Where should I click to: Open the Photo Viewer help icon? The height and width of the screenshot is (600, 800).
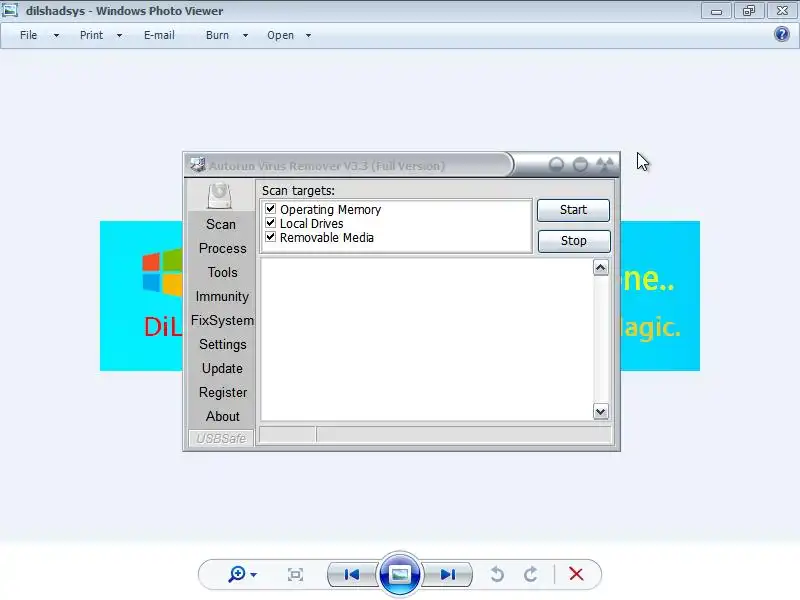tap(782, 34)
